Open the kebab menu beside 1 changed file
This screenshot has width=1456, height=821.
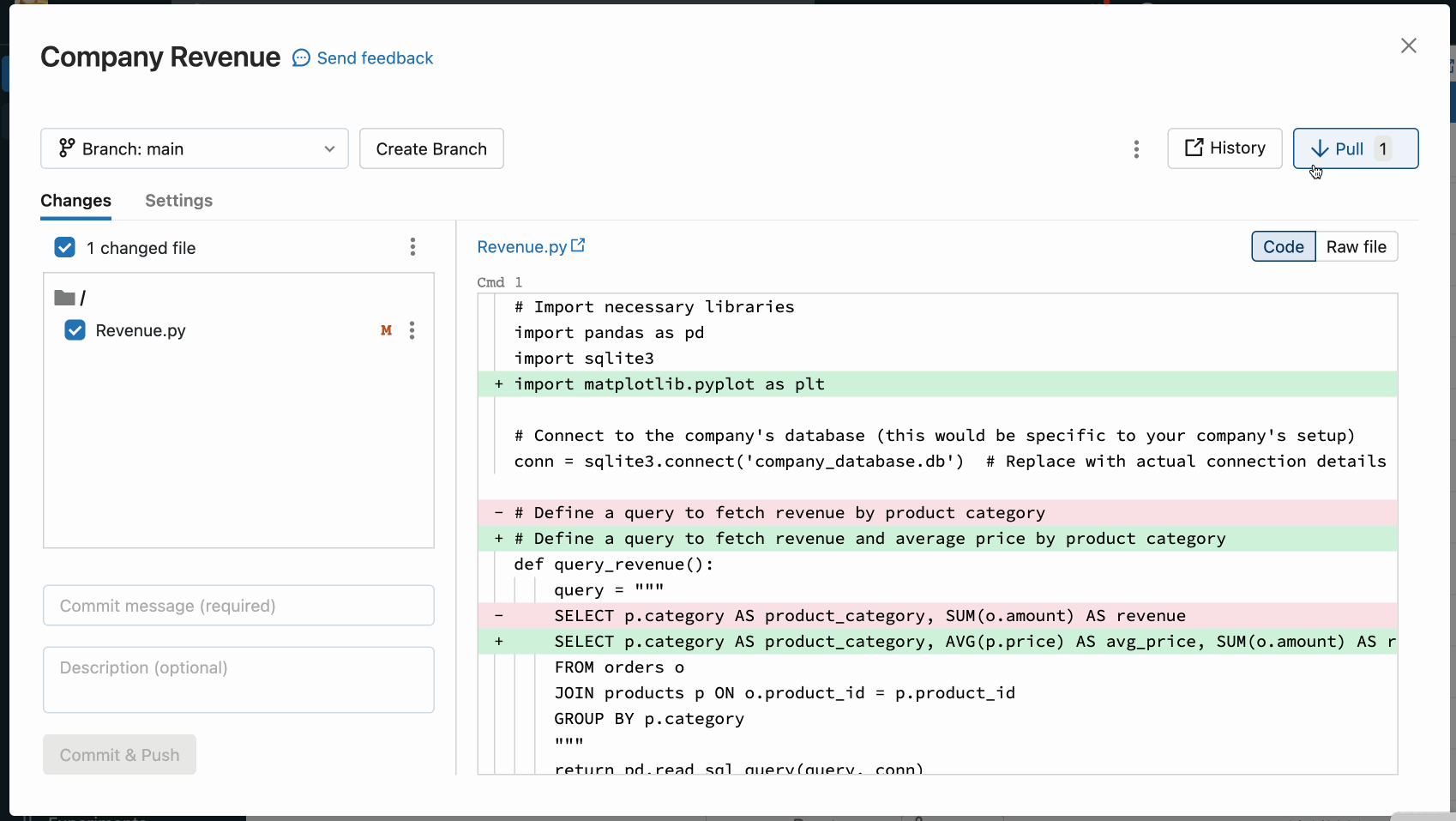click(412, 247)
